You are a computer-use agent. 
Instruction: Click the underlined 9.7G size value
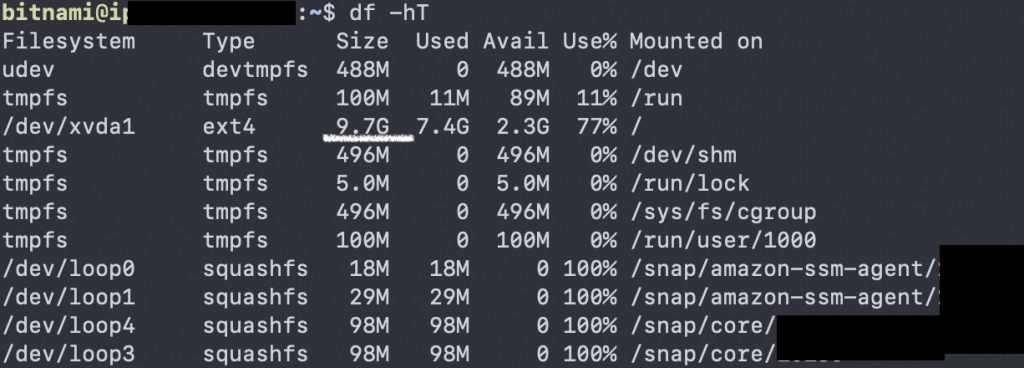click(x=362, y=127)
